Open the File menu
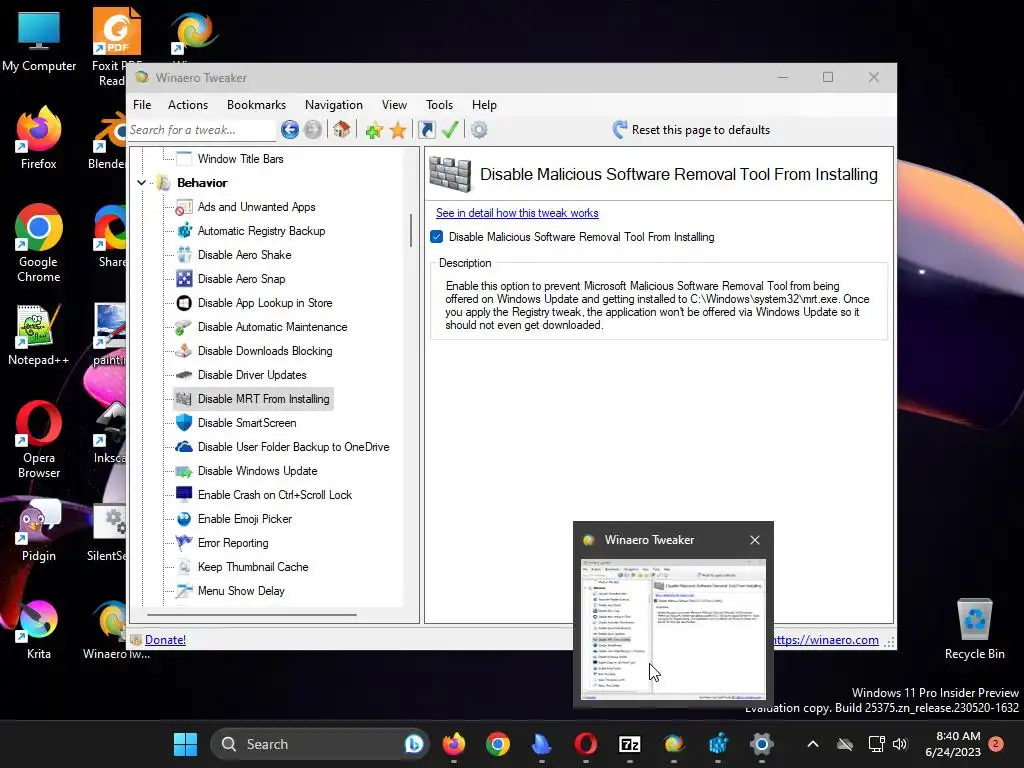 [x=142, y=105]
